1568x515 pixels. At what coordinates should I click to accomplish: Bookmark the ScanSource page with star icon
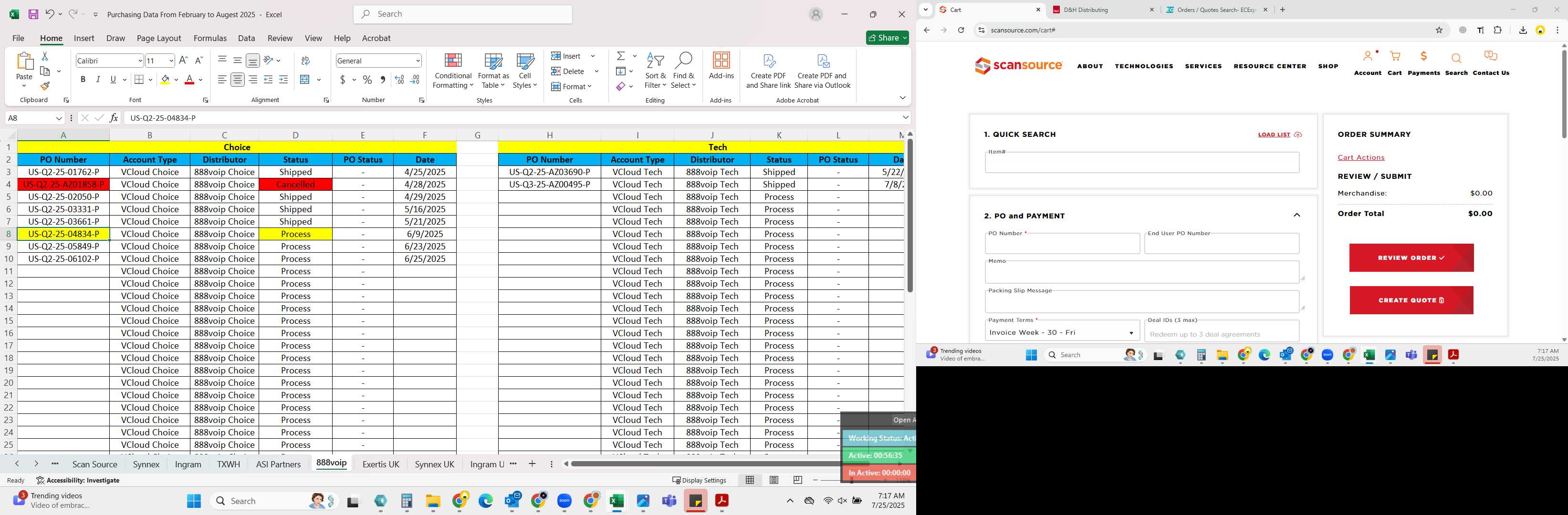1439,31
